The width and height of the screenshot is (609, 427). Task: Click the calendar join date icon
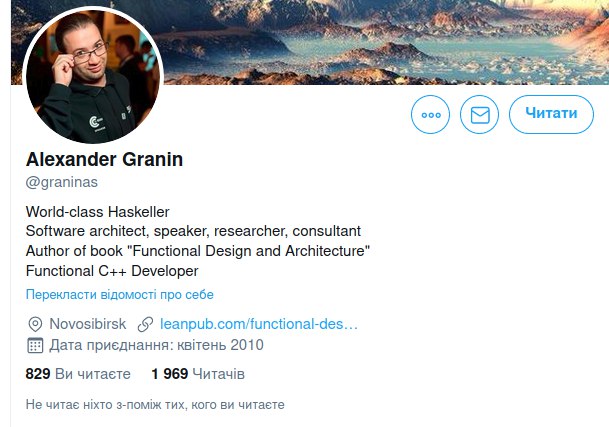(x=35, y=345)
